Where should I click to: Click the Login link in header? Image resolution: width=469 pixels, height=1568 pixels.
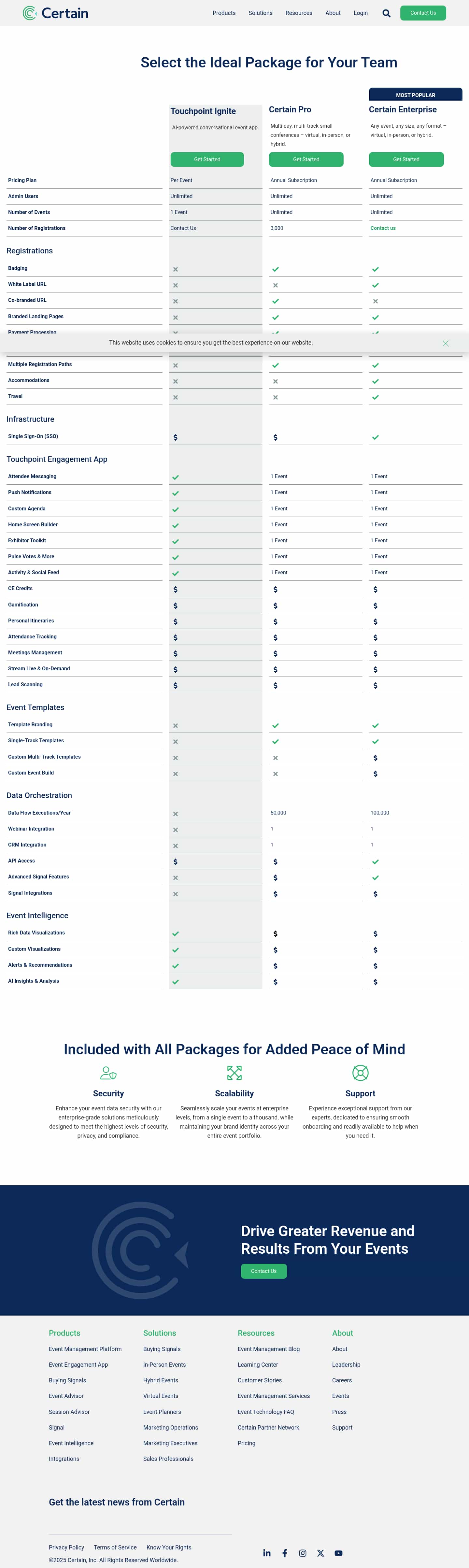coord(361,13)
